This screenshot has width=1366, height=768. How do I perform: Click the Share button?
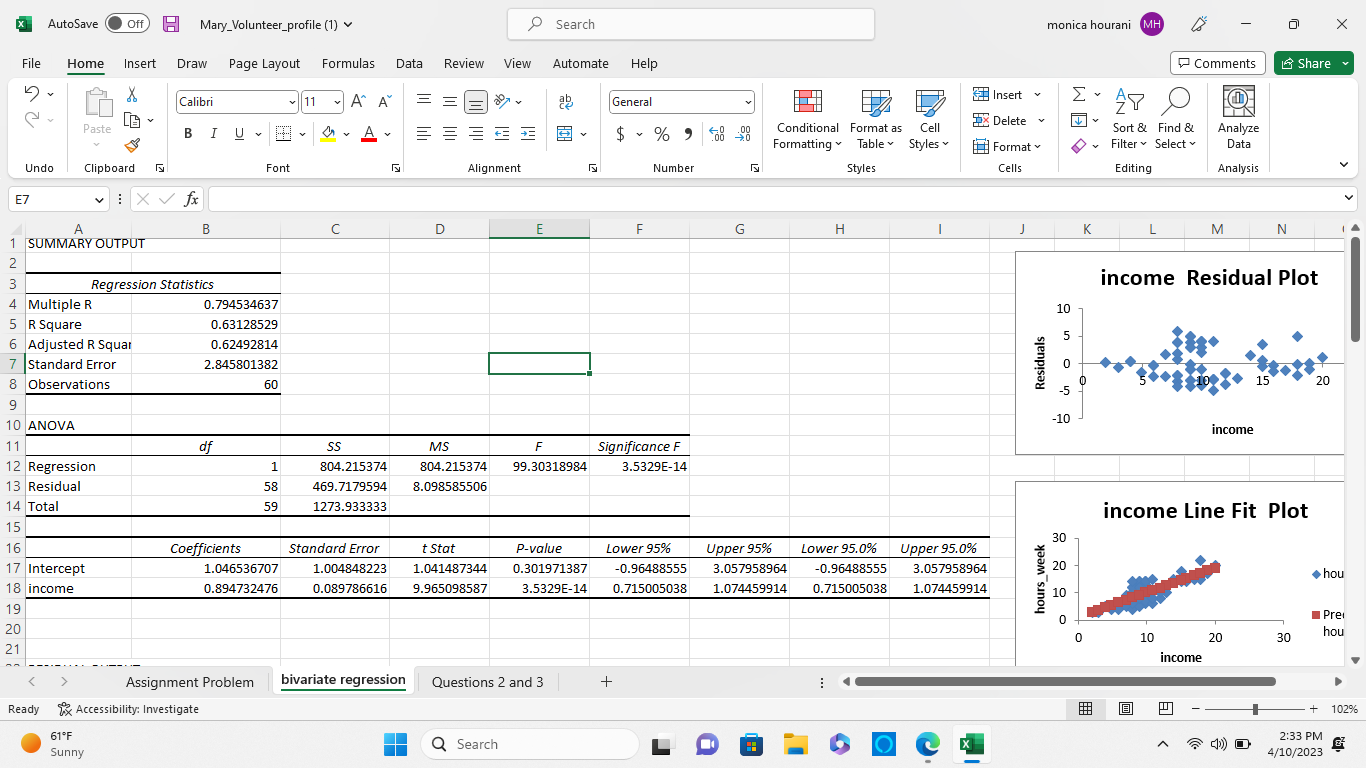(x=1313, y=63)
